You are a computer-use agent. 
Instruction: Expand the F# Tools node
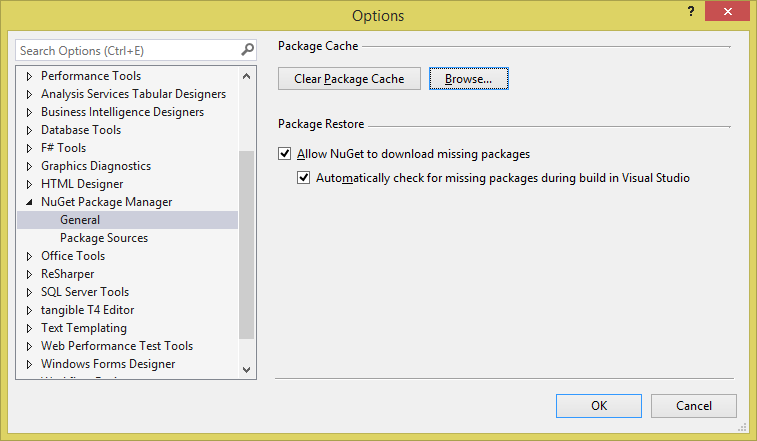click(x=29, y=148)
